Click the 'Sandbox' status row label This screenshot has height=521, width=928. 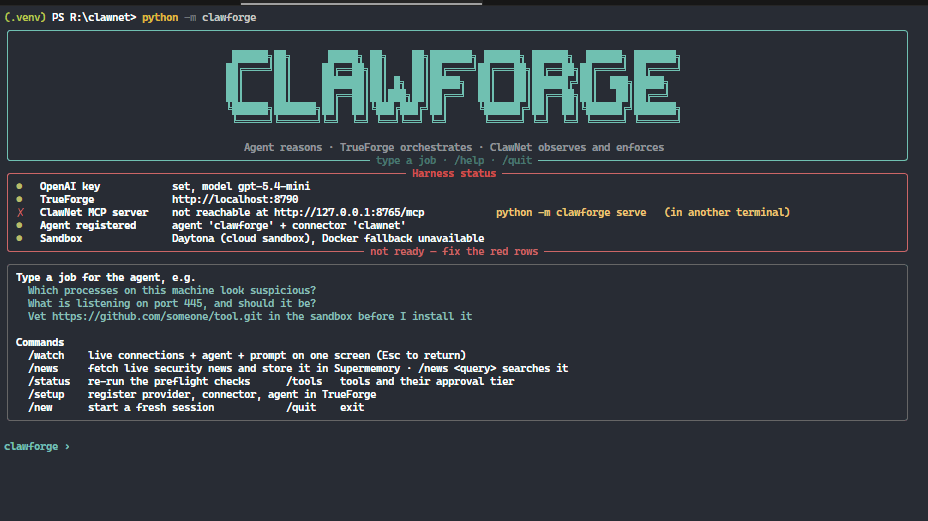coord(61,238)
